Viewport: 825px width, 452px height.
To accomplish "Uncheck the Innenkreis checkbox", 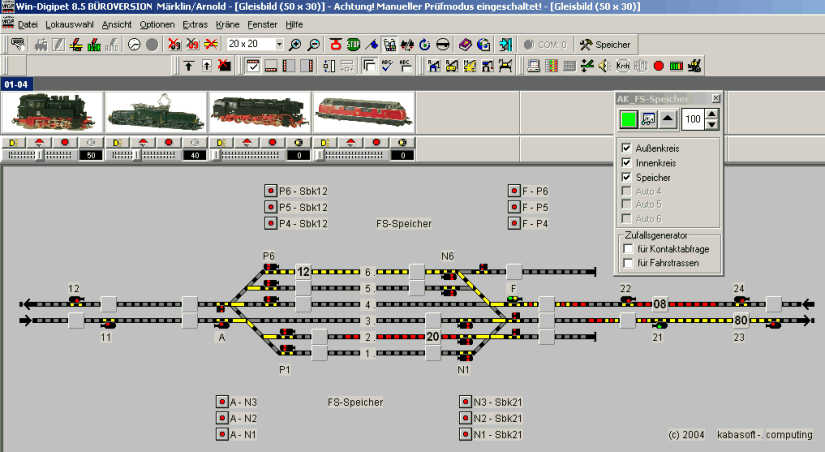I will [x=626, y=162].
